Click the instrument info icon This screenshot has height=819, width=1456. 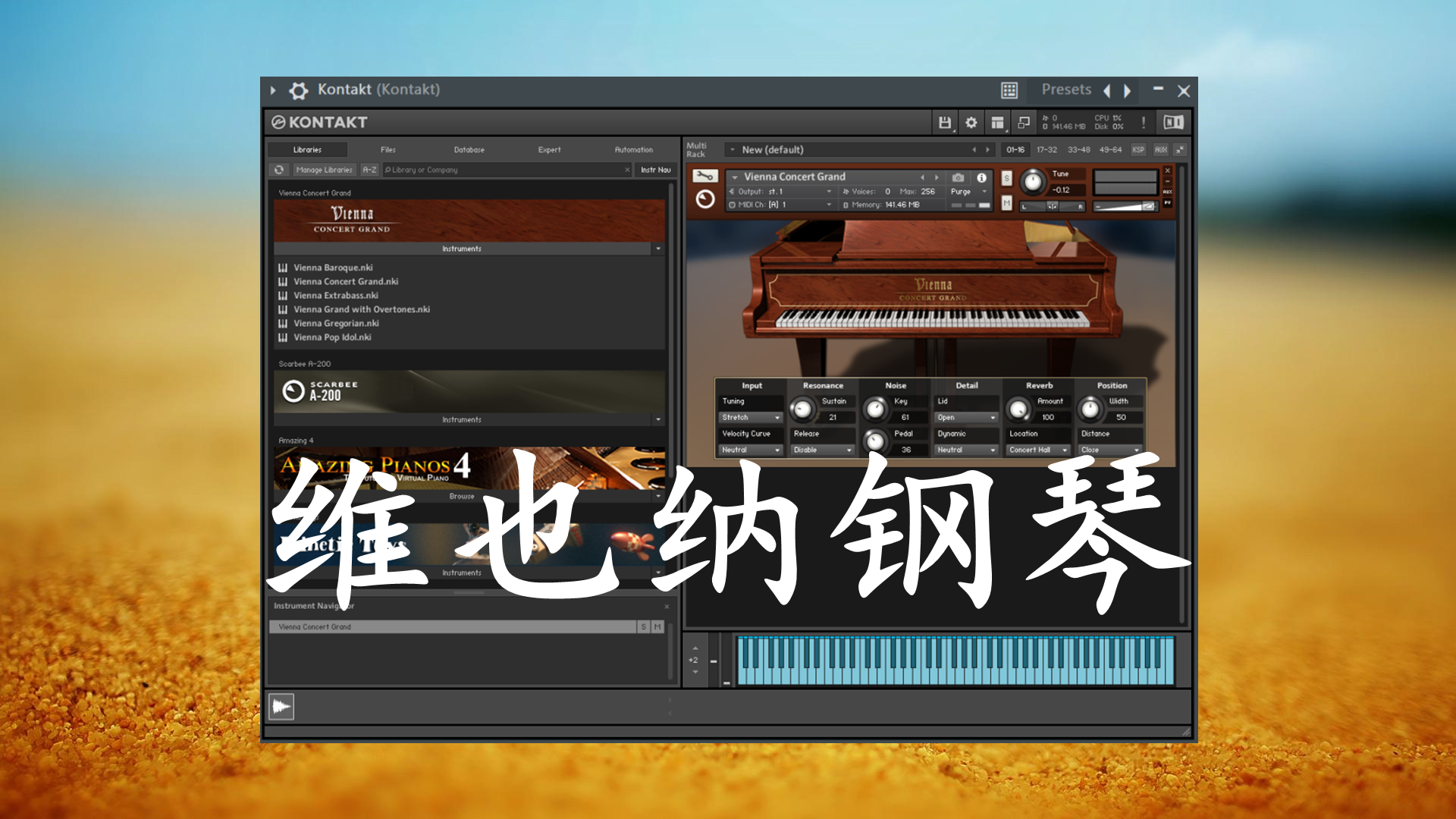[982, 177]
